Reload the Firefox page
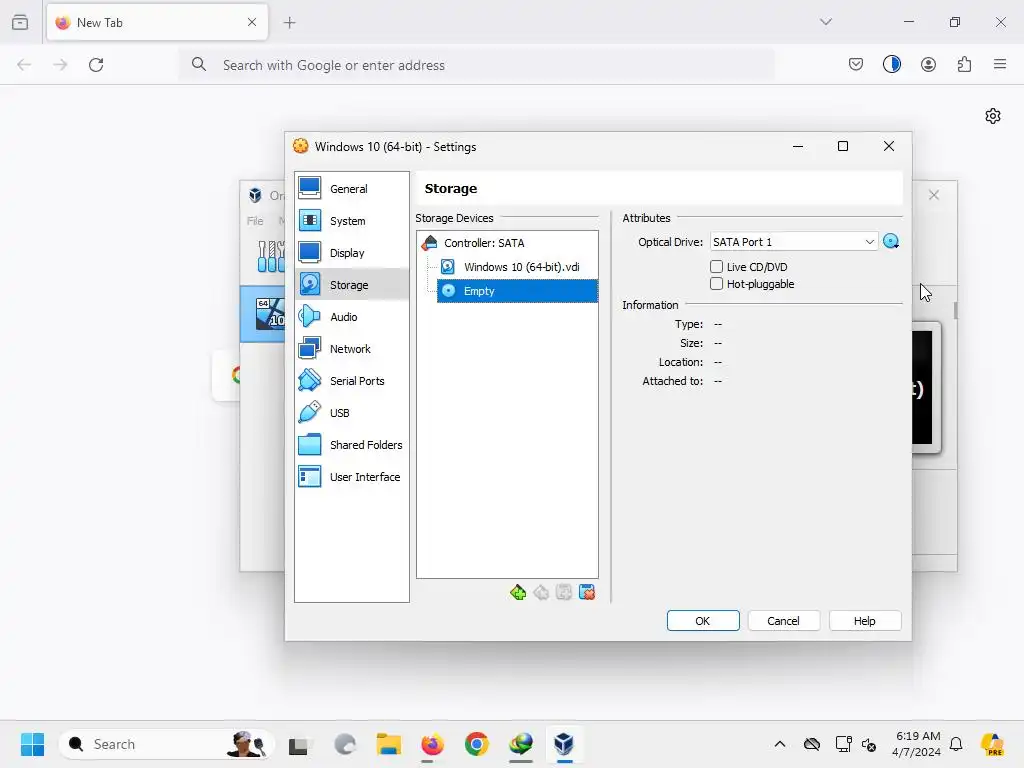Image resolution: width=1024 pixels, height=768 pixels. (96, 65)
